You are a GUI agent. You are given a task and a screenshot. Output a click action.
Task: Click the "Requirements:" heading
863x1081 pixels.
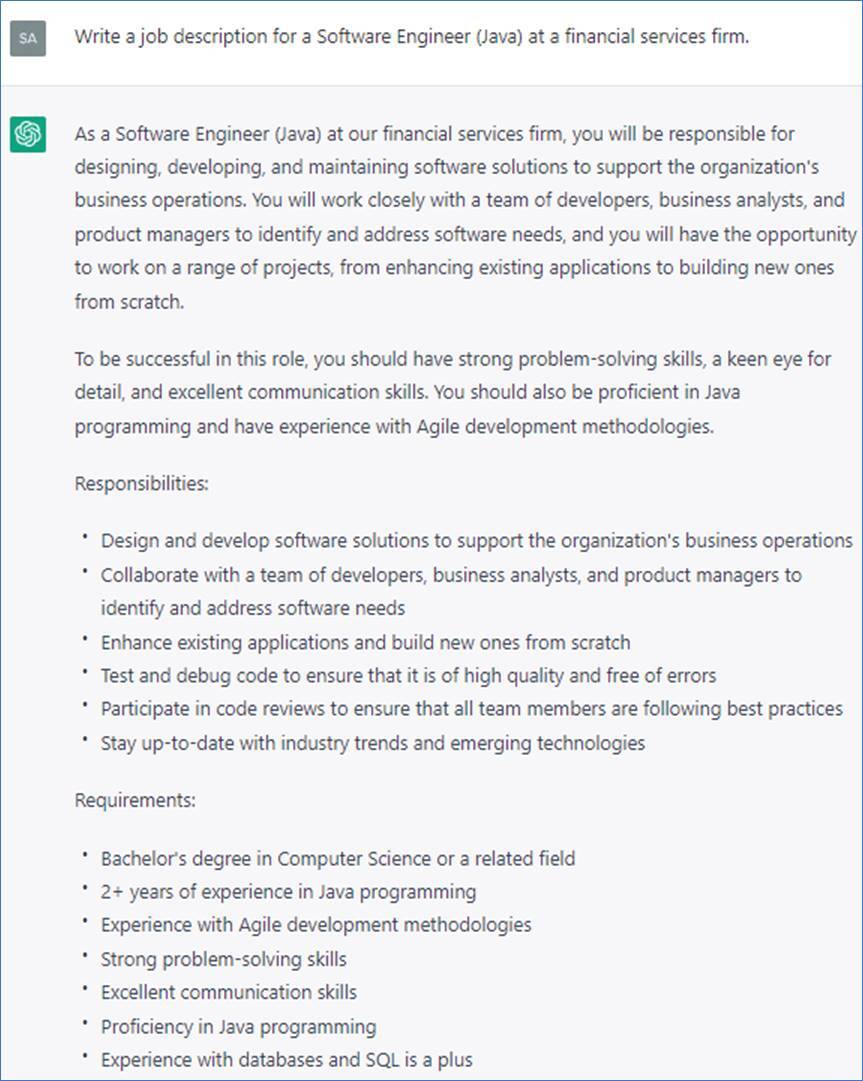pyautogui.click(x=135, y=800)
